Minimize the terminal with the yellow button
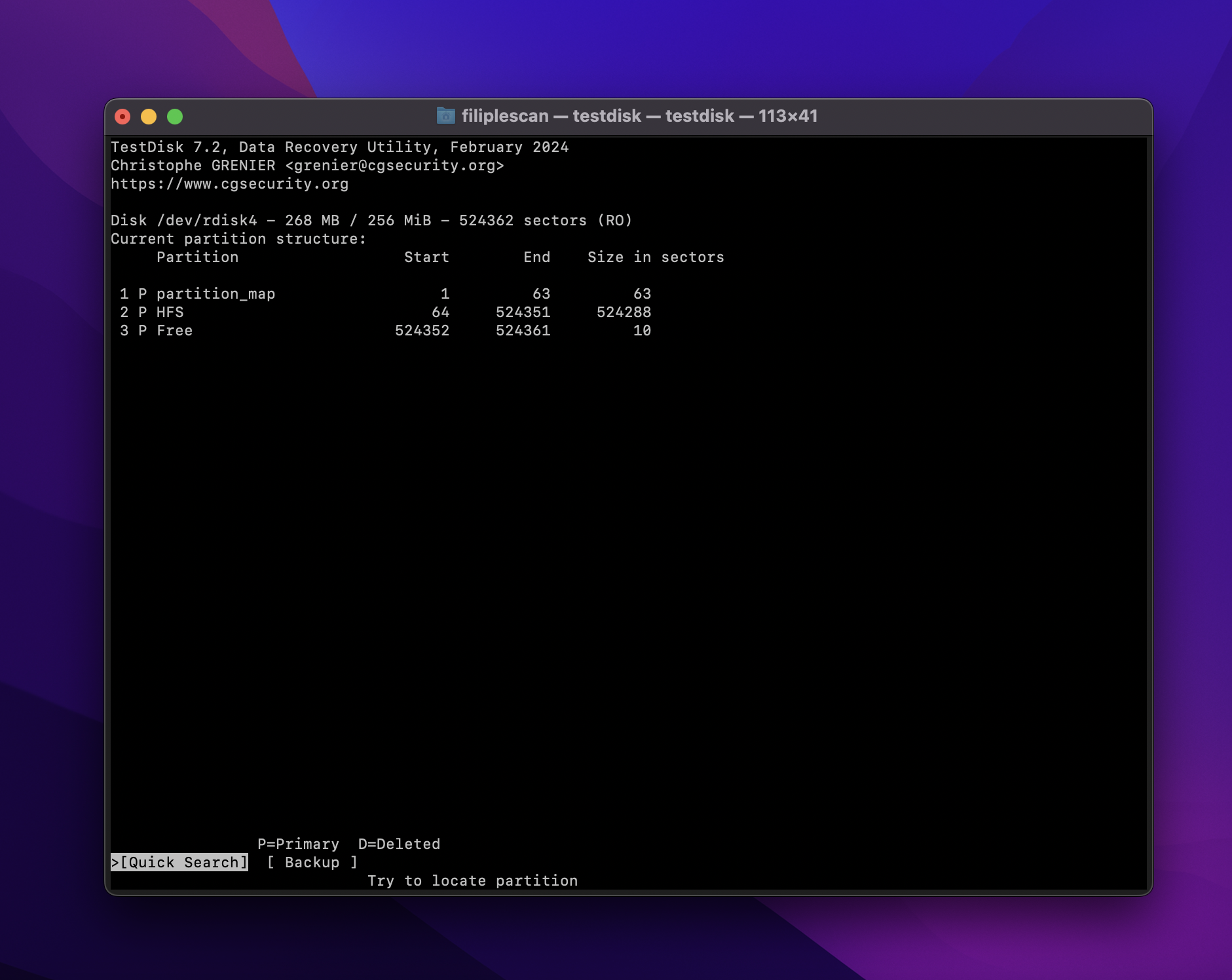1232x980 pixels. 149,117
